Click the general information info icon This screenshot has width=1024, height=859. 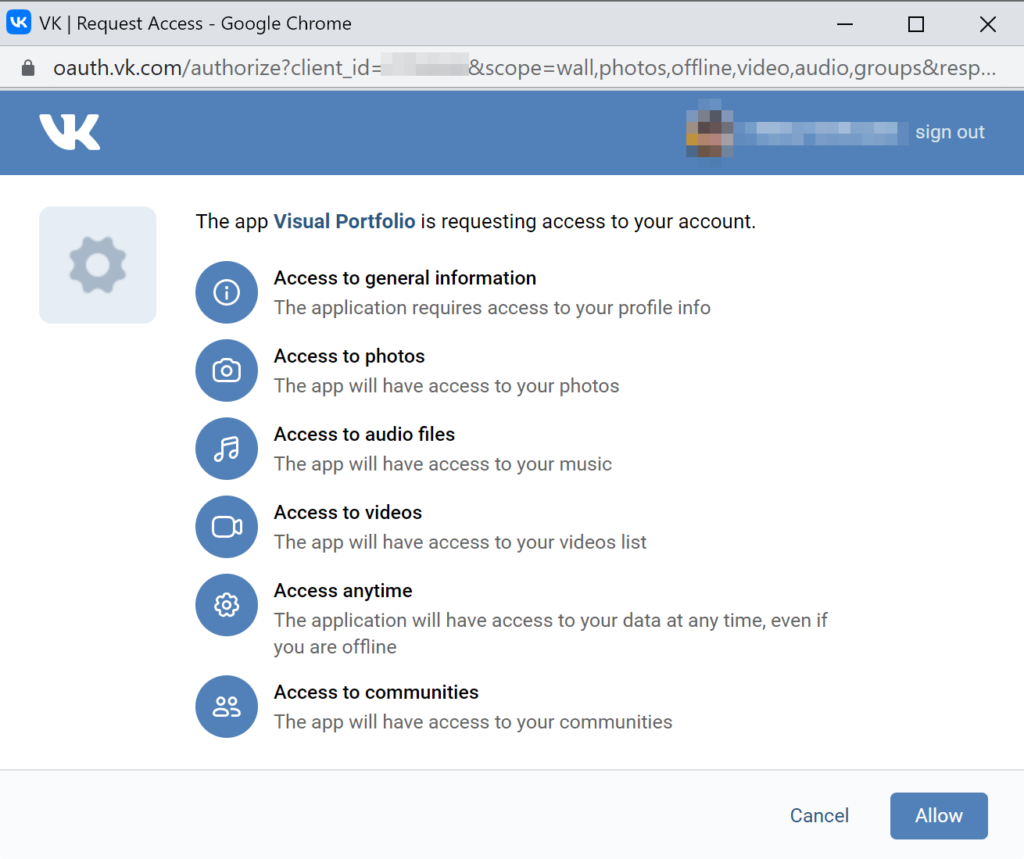point(227,292)
